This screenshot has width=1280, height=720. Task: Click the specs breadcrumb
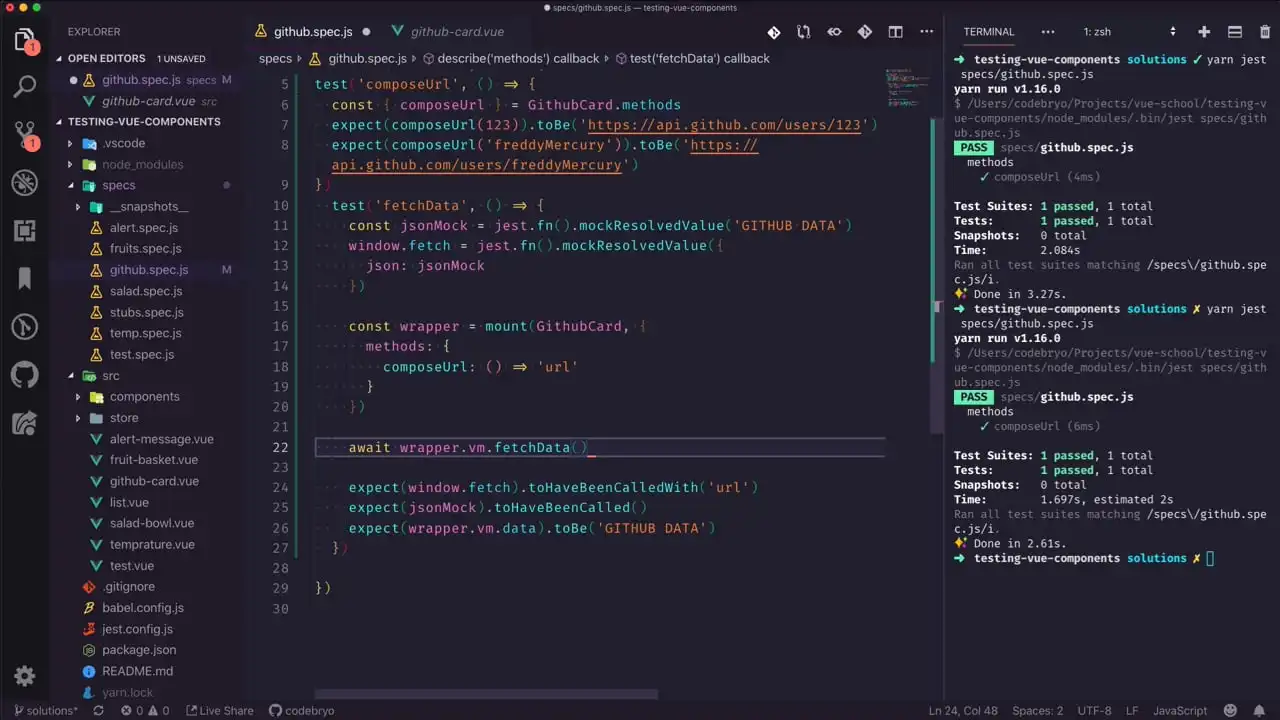275,59
